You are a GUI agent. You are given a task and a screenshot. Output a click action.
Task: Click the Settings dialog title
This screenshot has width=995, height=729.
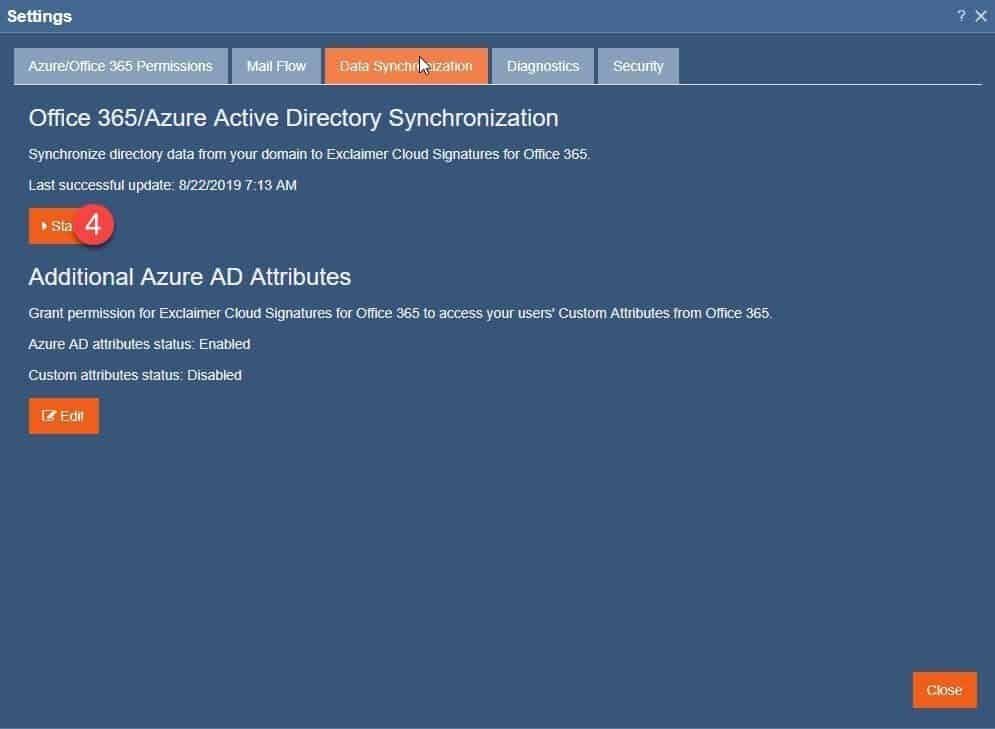tap(39, 16)
